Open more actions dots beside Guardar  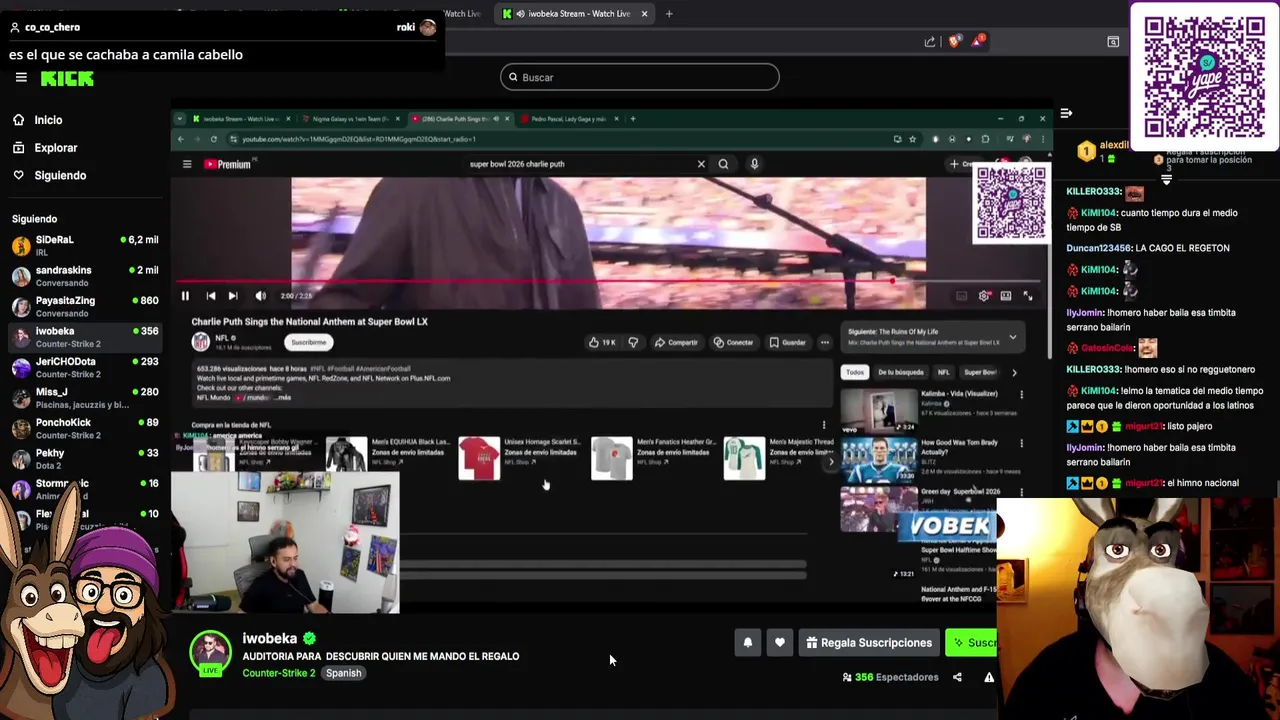824,342
